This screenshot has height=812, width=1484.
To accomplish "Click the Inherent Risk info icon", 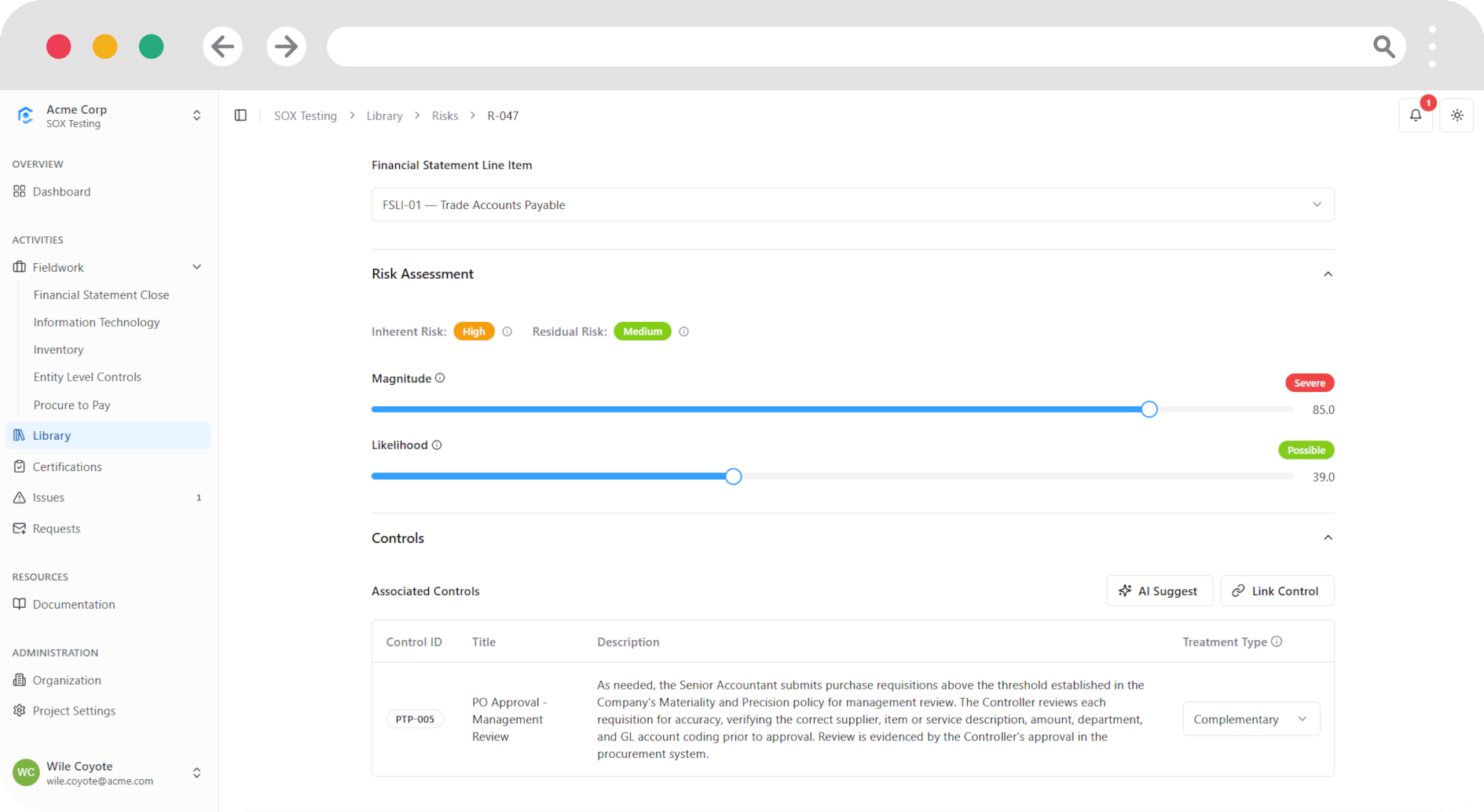I will [507, 331].
